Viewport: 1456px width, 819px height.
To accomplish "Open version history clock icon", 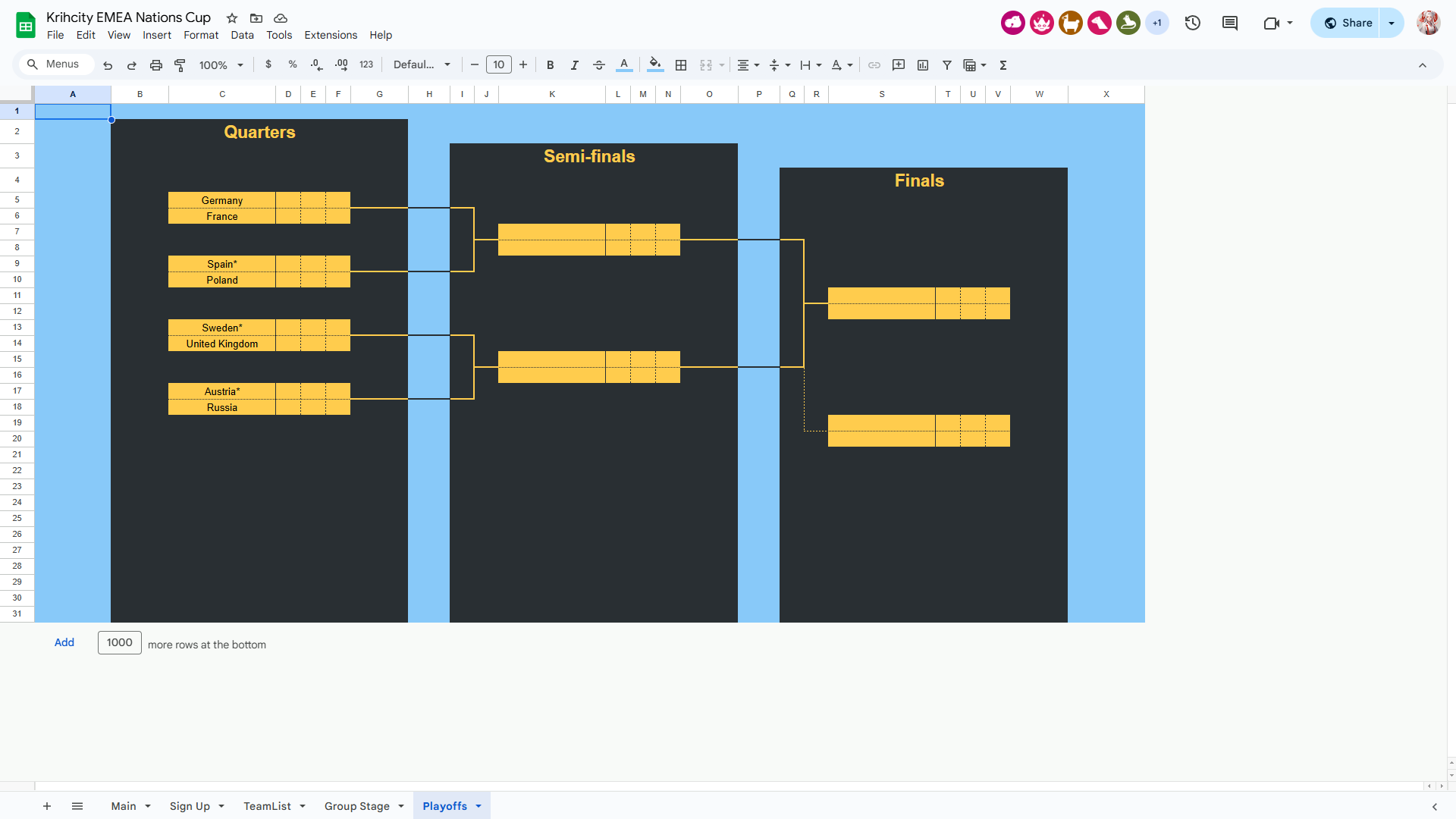I will point(1193,23).
